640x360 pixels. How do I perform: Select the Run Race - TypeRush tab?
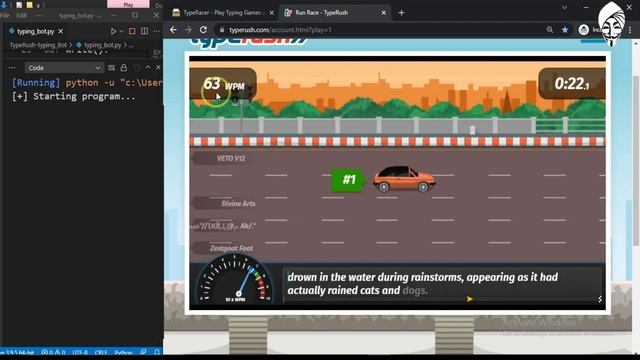pos(335,13)
